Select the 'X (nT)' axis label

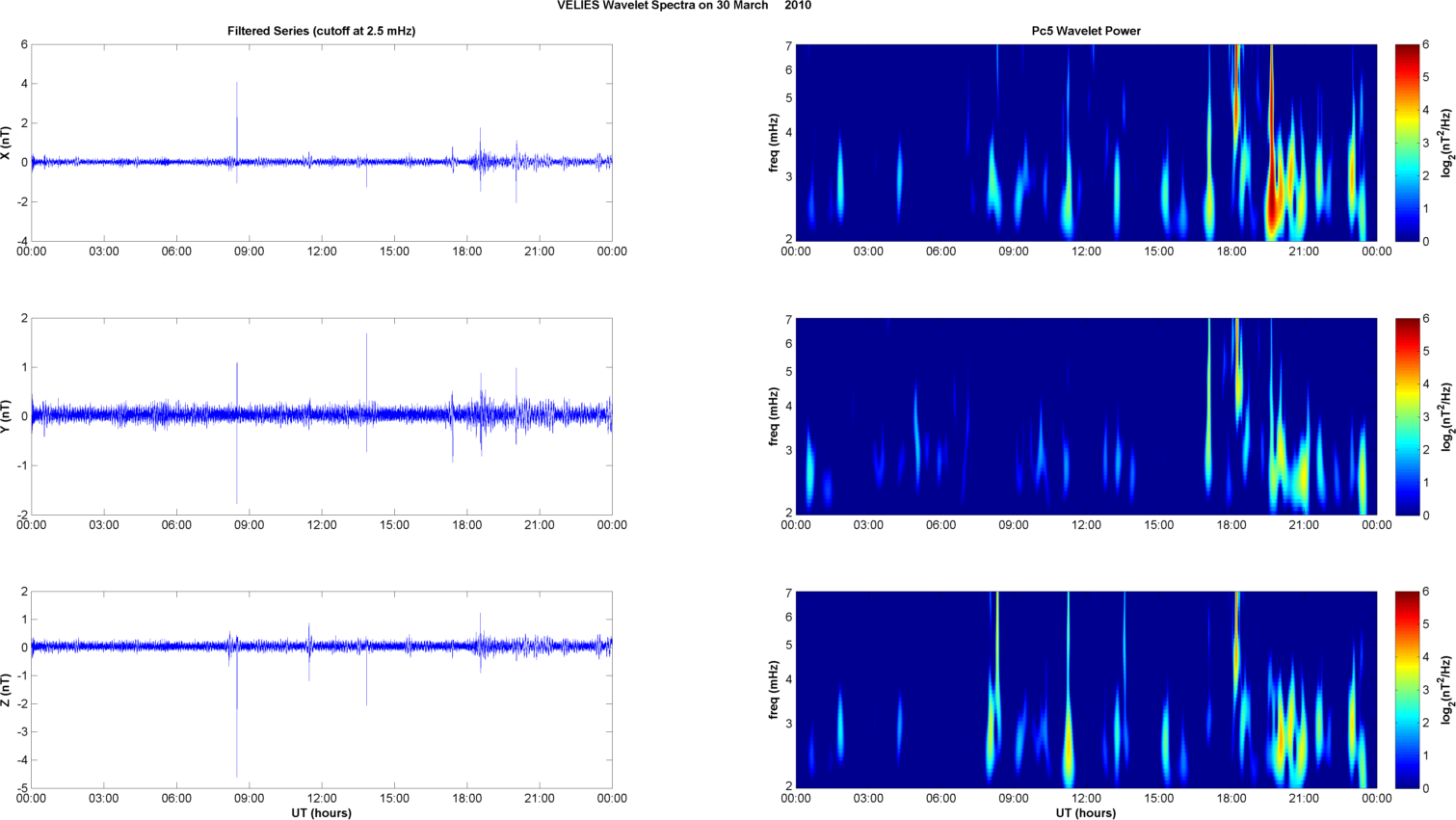click(7, 143)
